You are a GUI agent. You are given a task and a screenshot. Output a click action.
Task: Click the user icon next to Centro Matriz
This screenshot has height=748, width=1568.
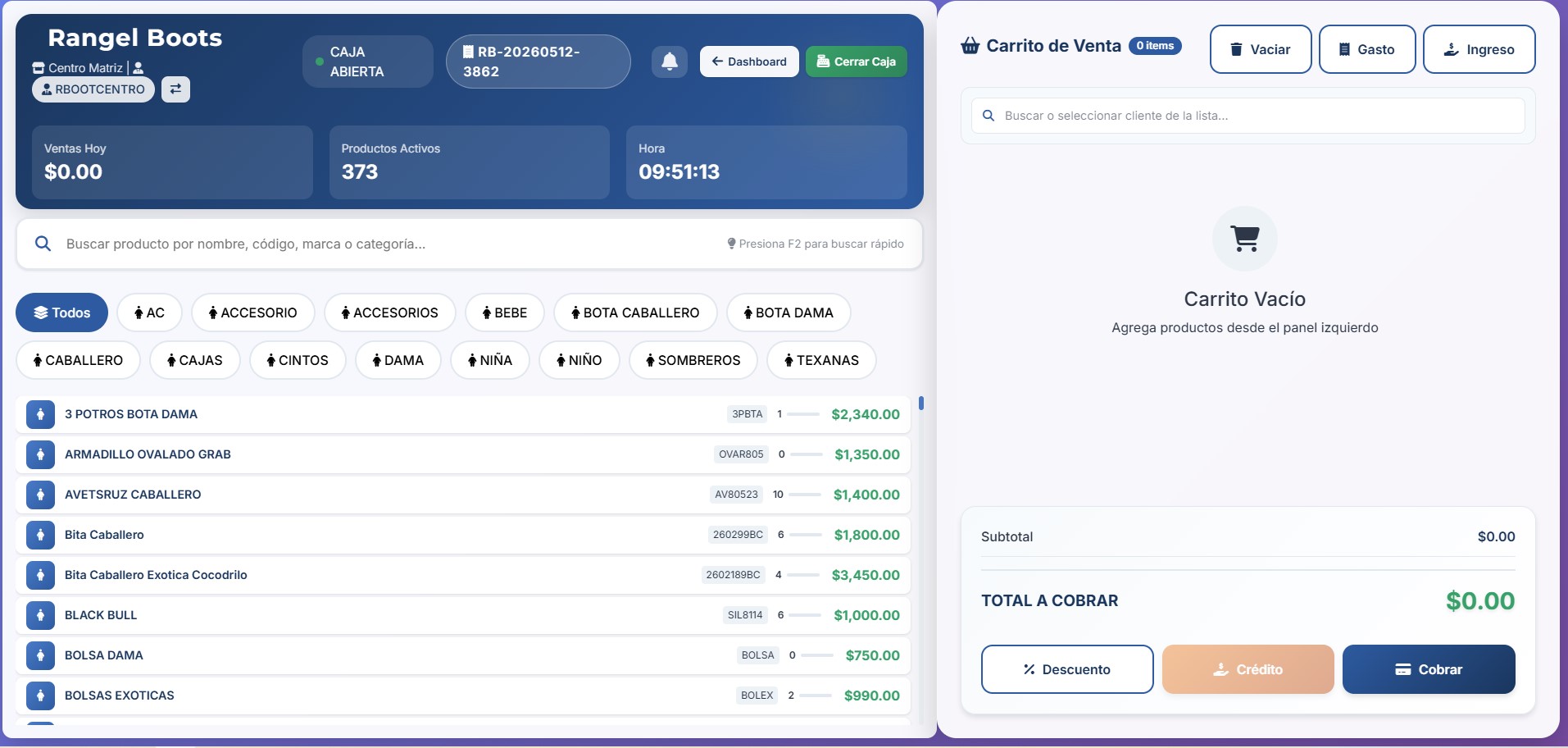[x=138, y=68]
